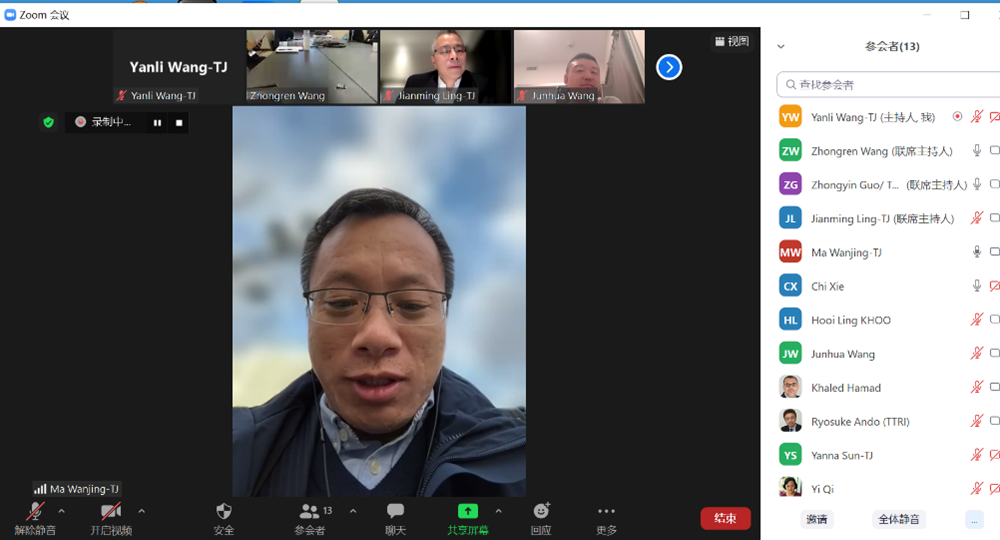Show next video thumbnails with blue arrow
The width and height of the screenshot is (1000, 540).
click(x=668, y=67)
